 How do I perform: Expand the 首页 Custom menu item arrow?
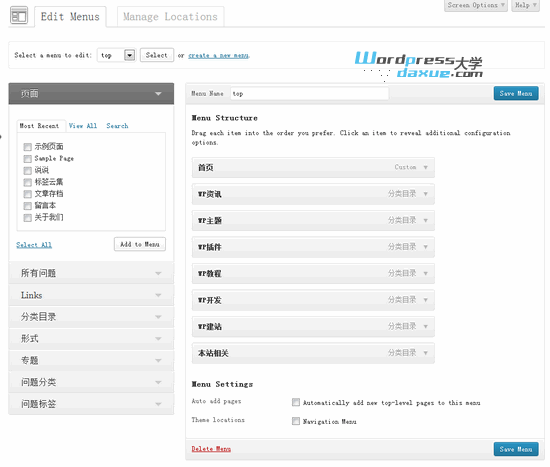pyautogui.click(x=425, y=168)
